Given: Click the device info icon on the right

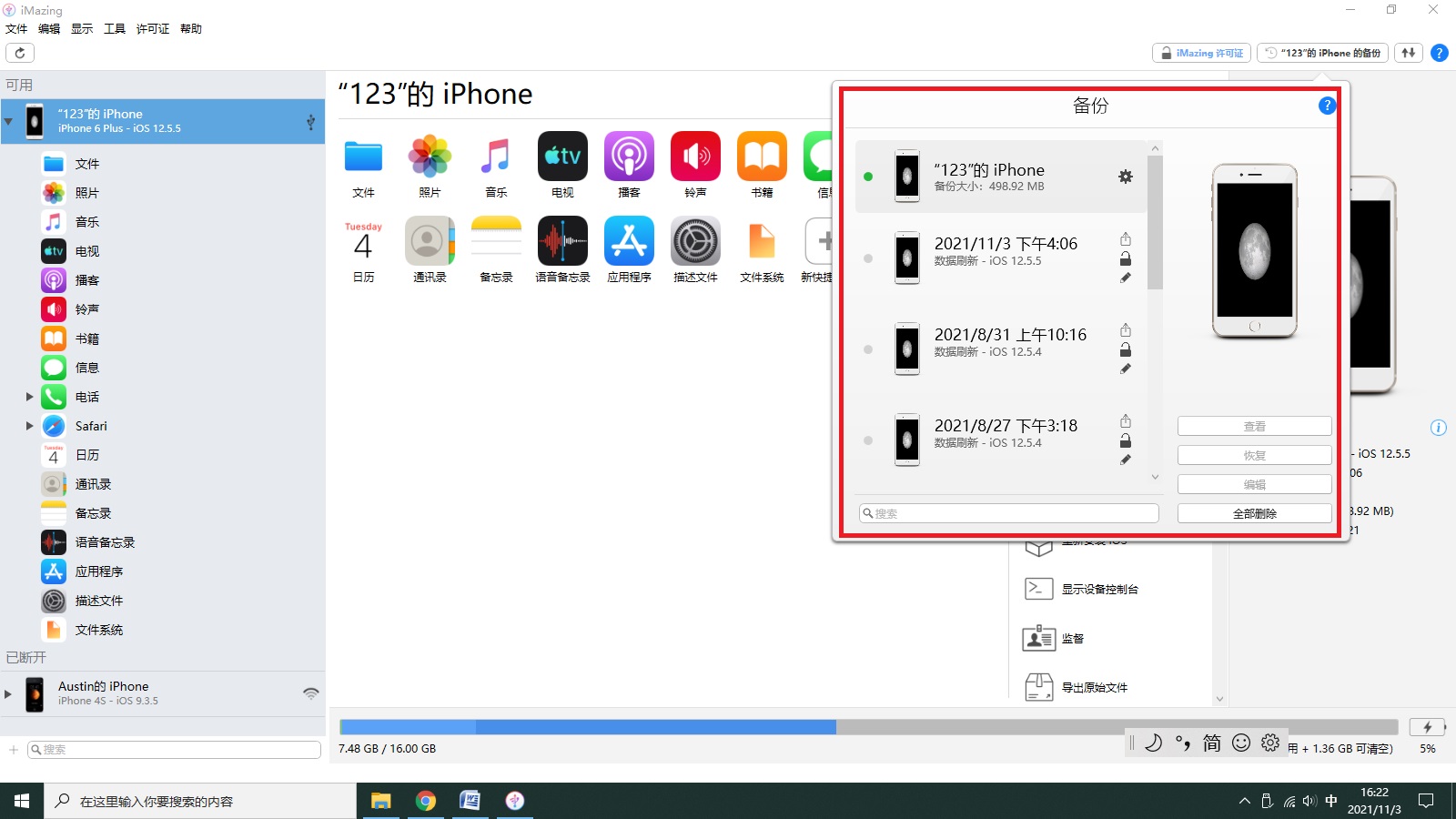Looking at the screenshot, I should point(1439,428).
